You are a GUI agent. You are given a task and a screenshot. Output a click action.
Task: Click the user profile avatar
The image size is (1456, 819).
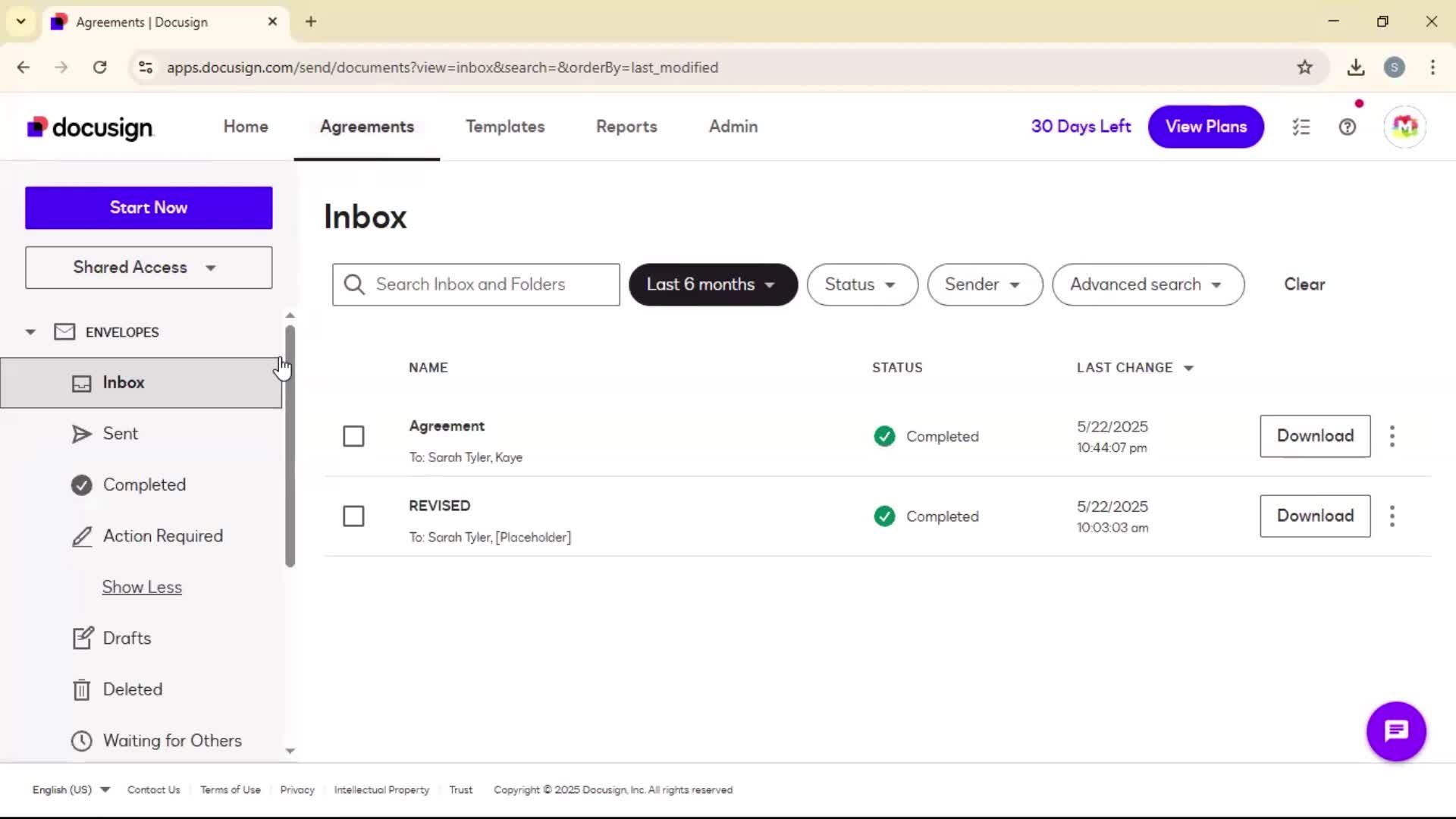point(1404,127)
